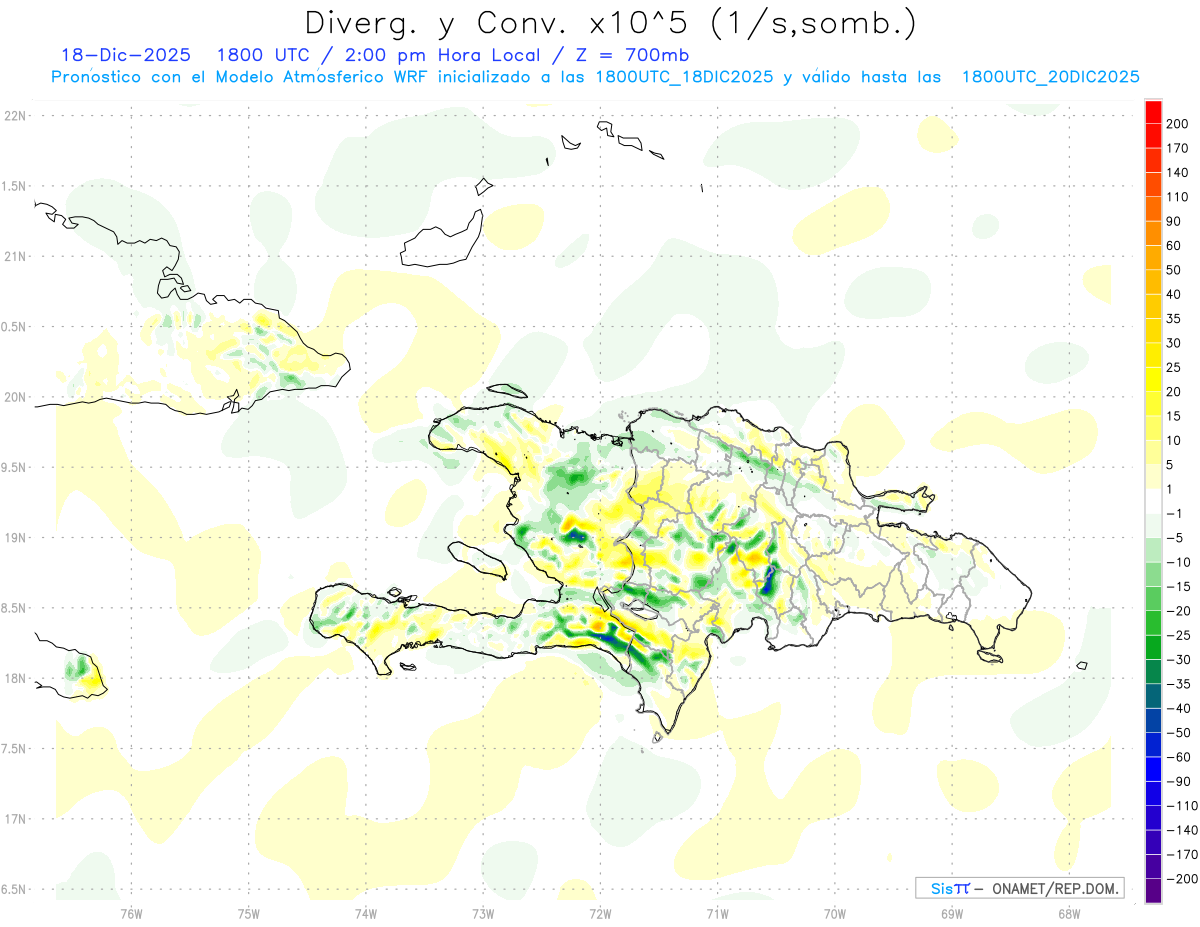Image resolution: width=1200 pixels, height=927 pixels.
Task: Click the '70W' longitude label
Action: 835,913
